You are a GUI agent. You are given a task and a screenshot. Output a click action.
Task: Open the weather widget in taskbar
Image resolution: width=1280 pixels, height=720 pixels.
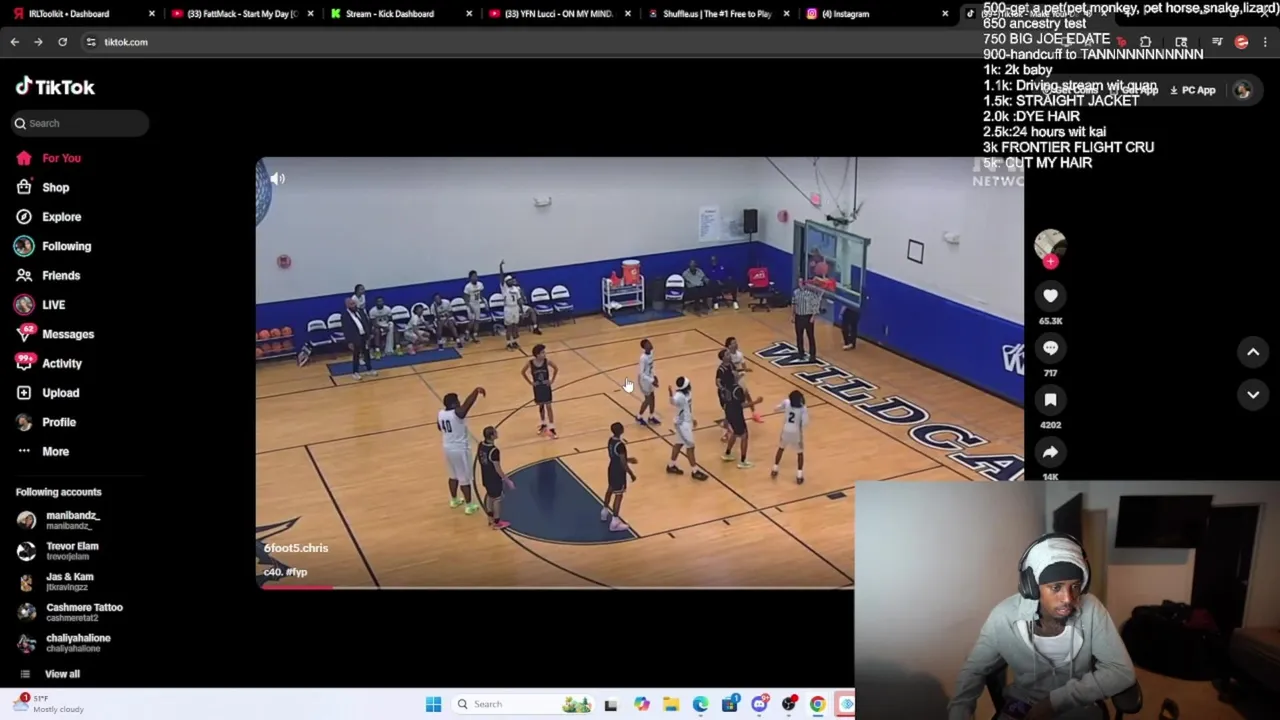50,704
